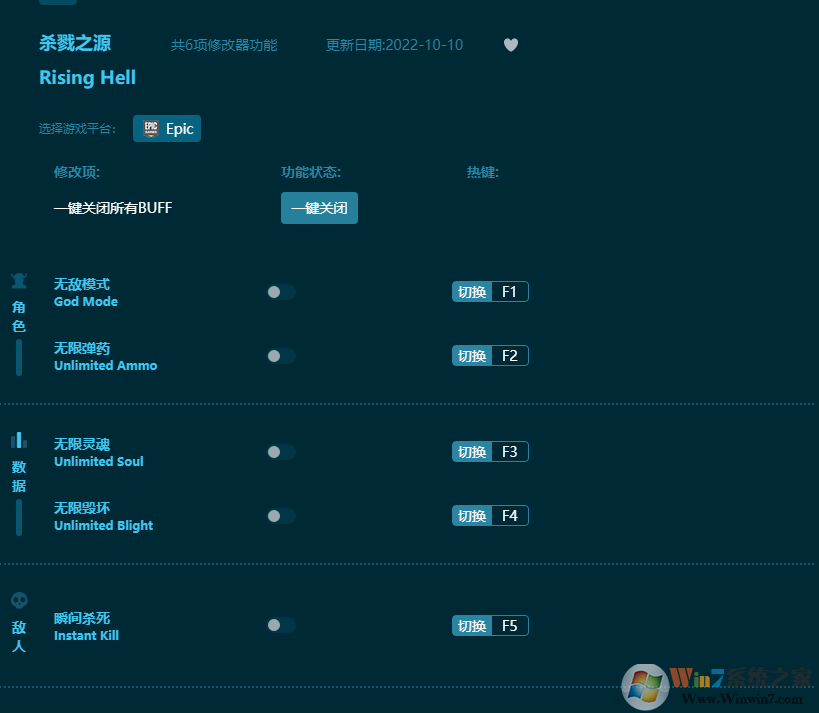Toggle Unlimited Blight switch

pos(282,516)
